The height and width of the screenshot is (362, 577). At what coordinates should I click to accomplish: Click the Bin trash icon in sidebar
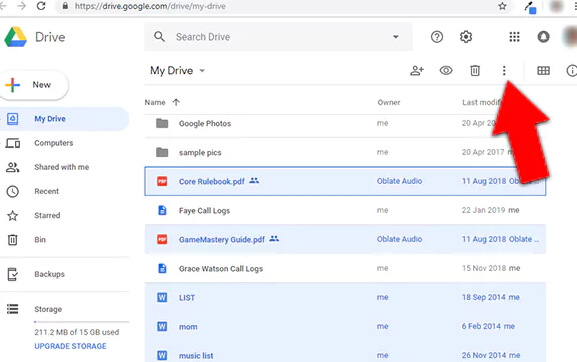[x=13, y=240]
